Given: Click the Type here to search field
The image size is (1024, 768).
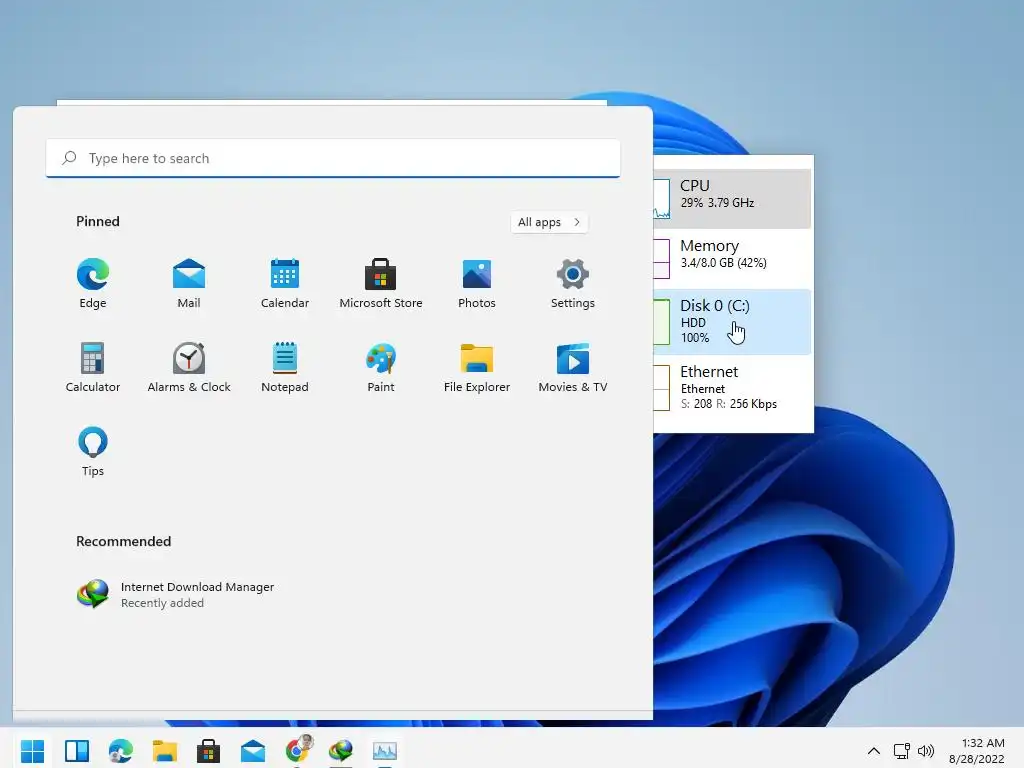Looking at the screenshot, I should coord(333,158).
